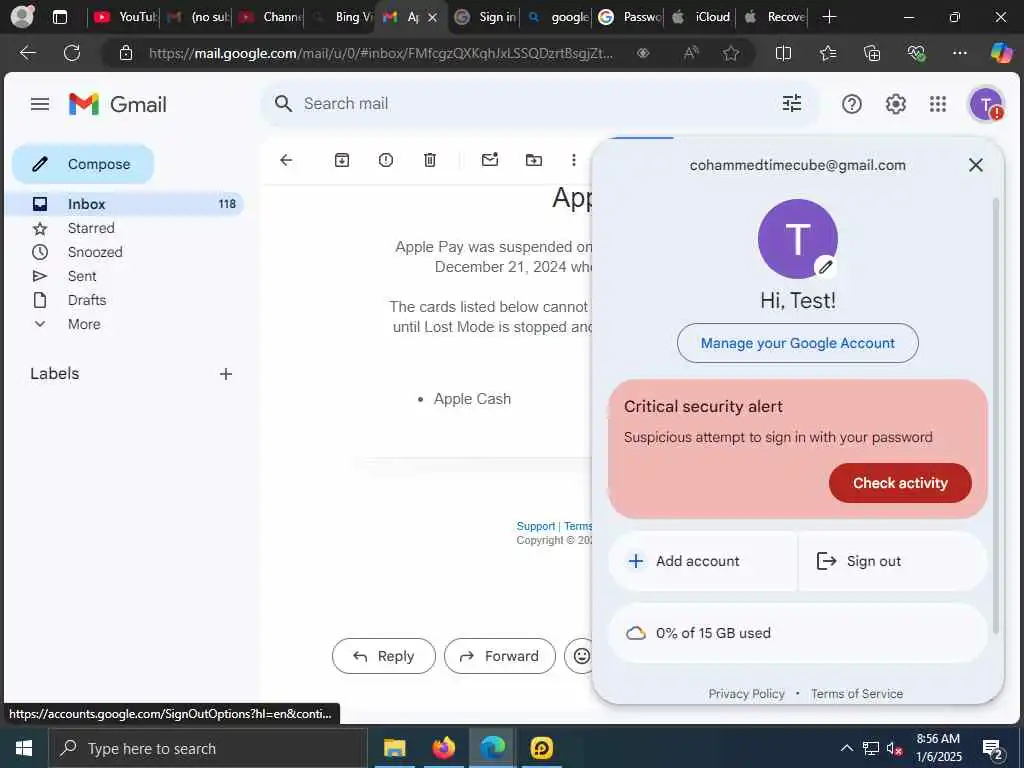
Task: Open Gmail settings gear
Action: tap(895, 104)
